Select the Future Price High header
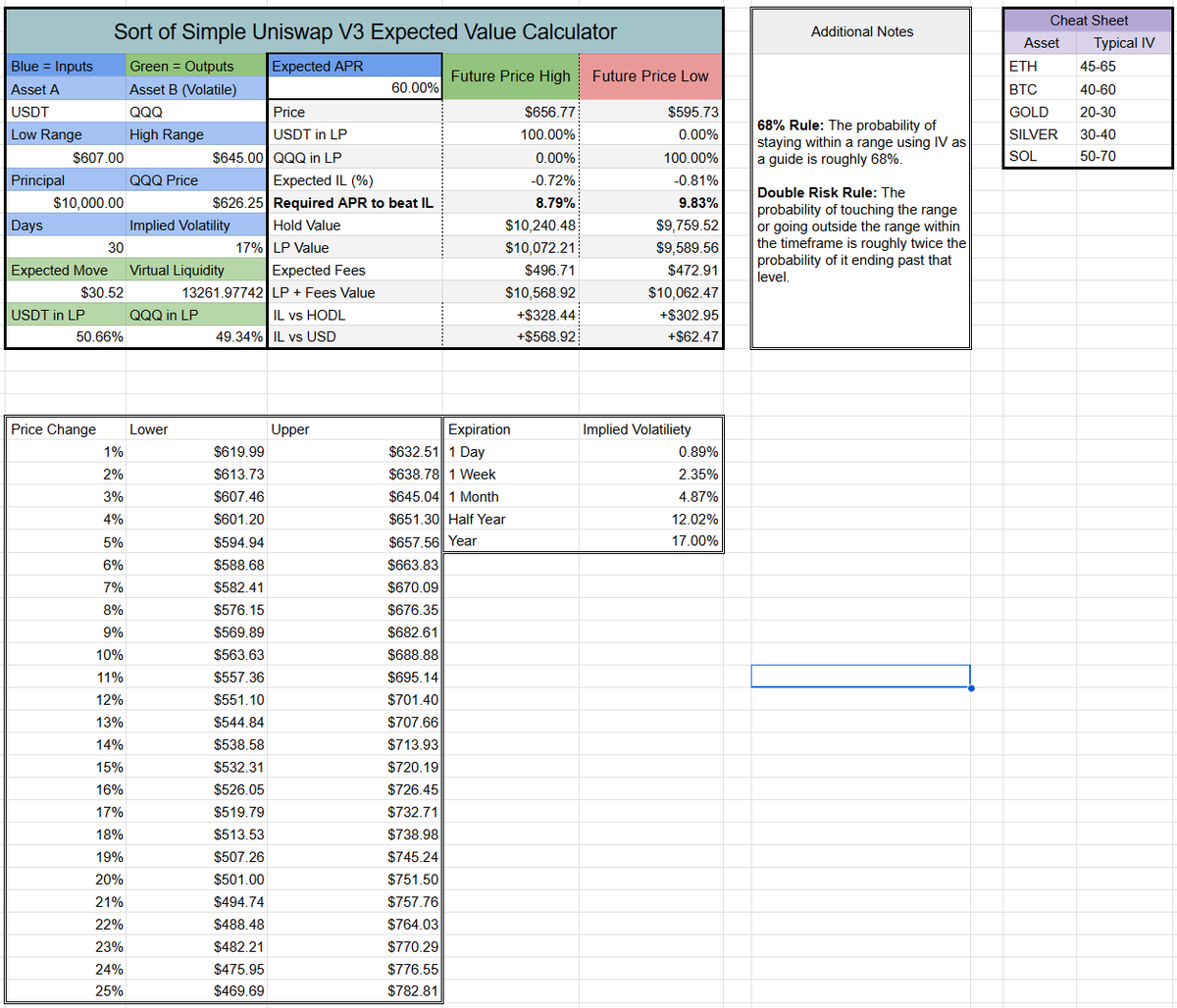Screen dimensions: 1177x1008 pos(511,76)
